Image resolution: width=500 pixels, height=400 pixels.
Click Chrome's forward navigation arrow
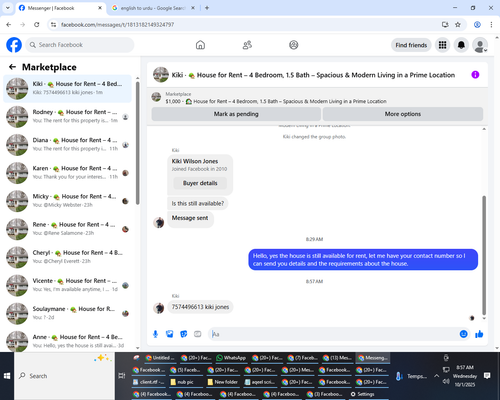pyautogui.click(x=23, y=25)
